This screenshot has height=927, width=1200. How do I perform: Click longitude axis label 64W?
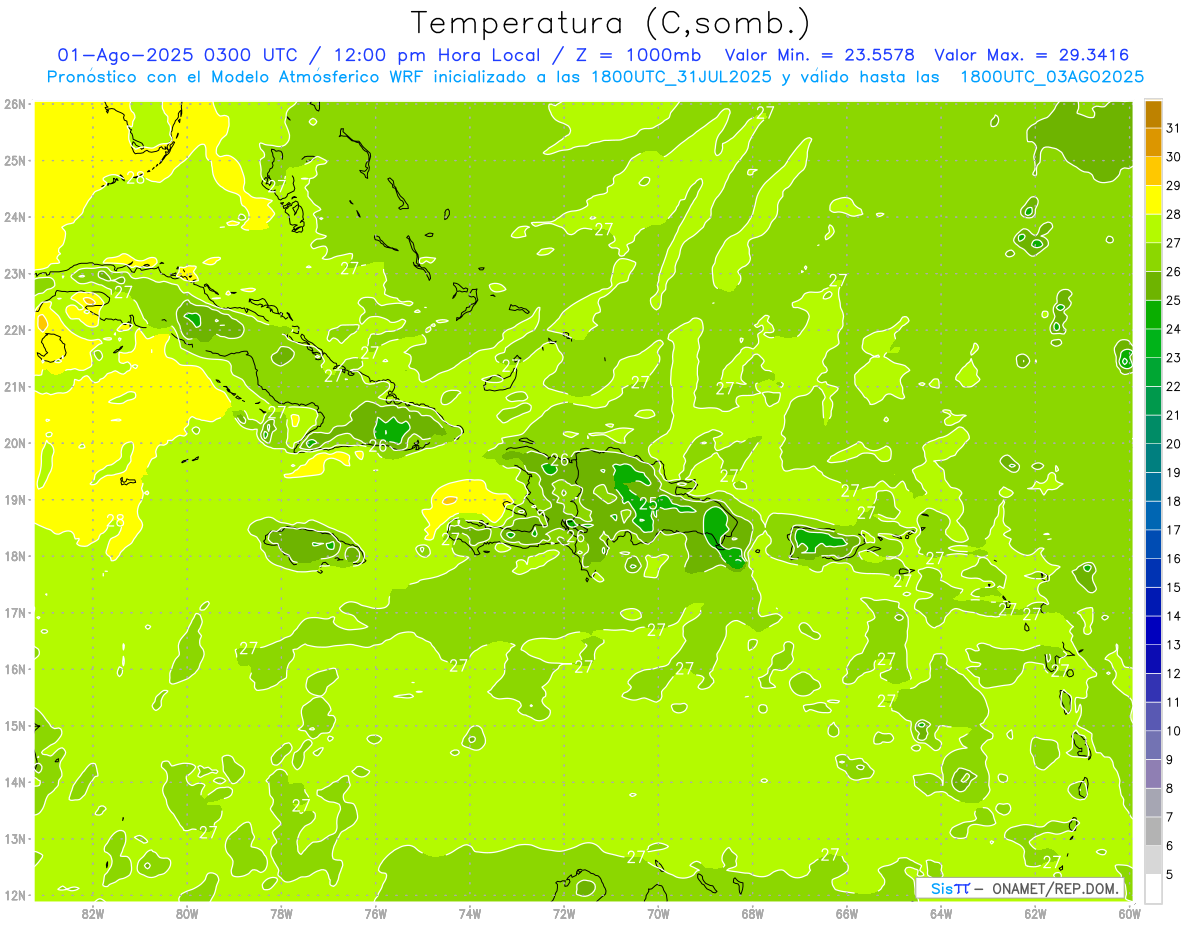coord(941,913)
